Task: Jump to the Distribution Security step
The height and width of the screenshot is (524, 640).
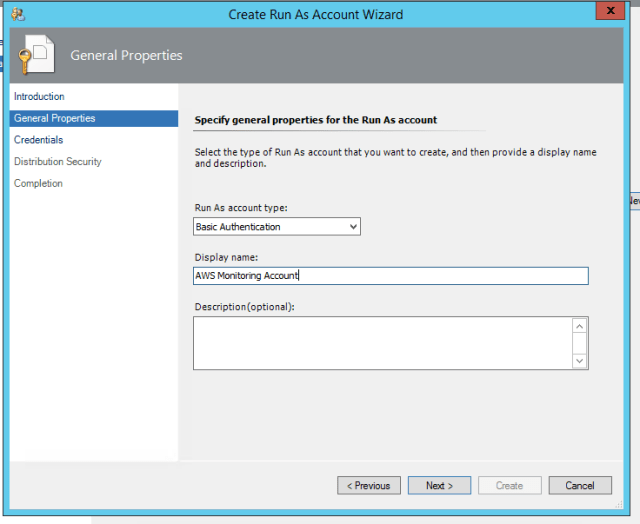Action: click(57, 162)
